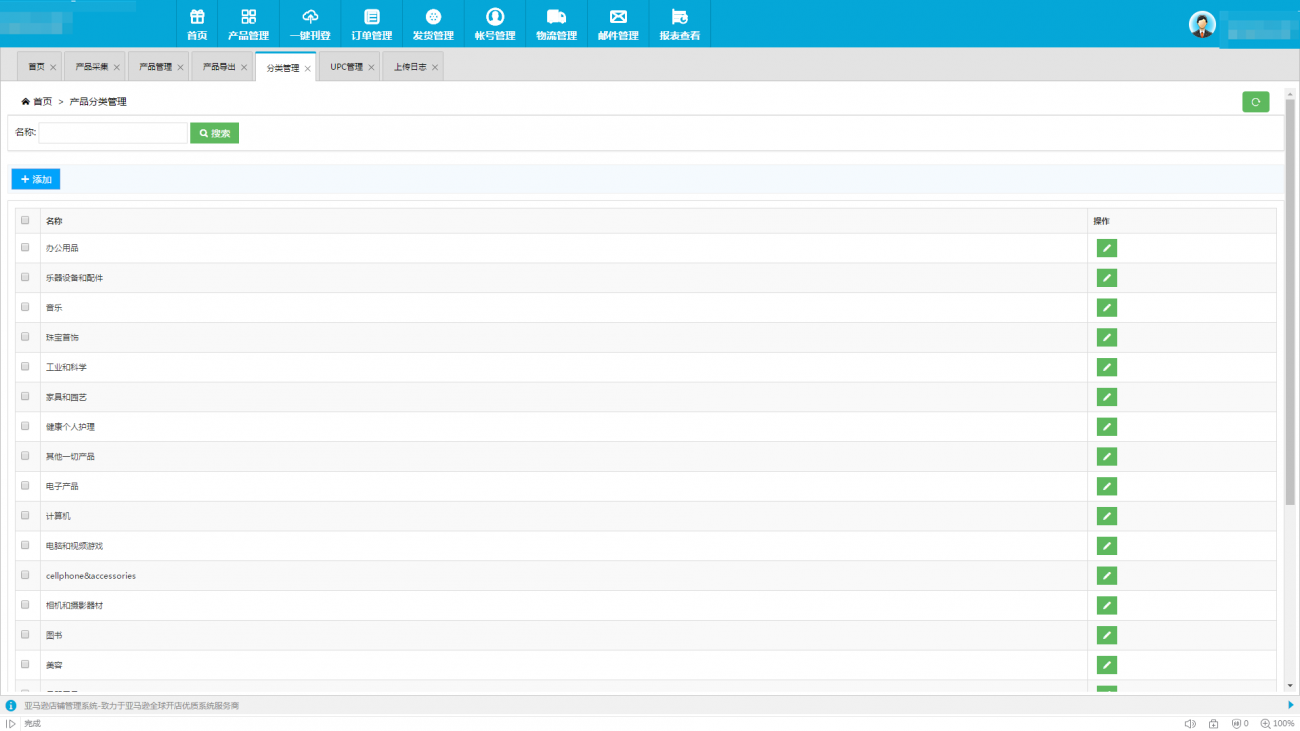The image size is (1300, 731).
Task: Click the scrollbar down arrow
Action: pyautogui.click(x=1290, y=686)
